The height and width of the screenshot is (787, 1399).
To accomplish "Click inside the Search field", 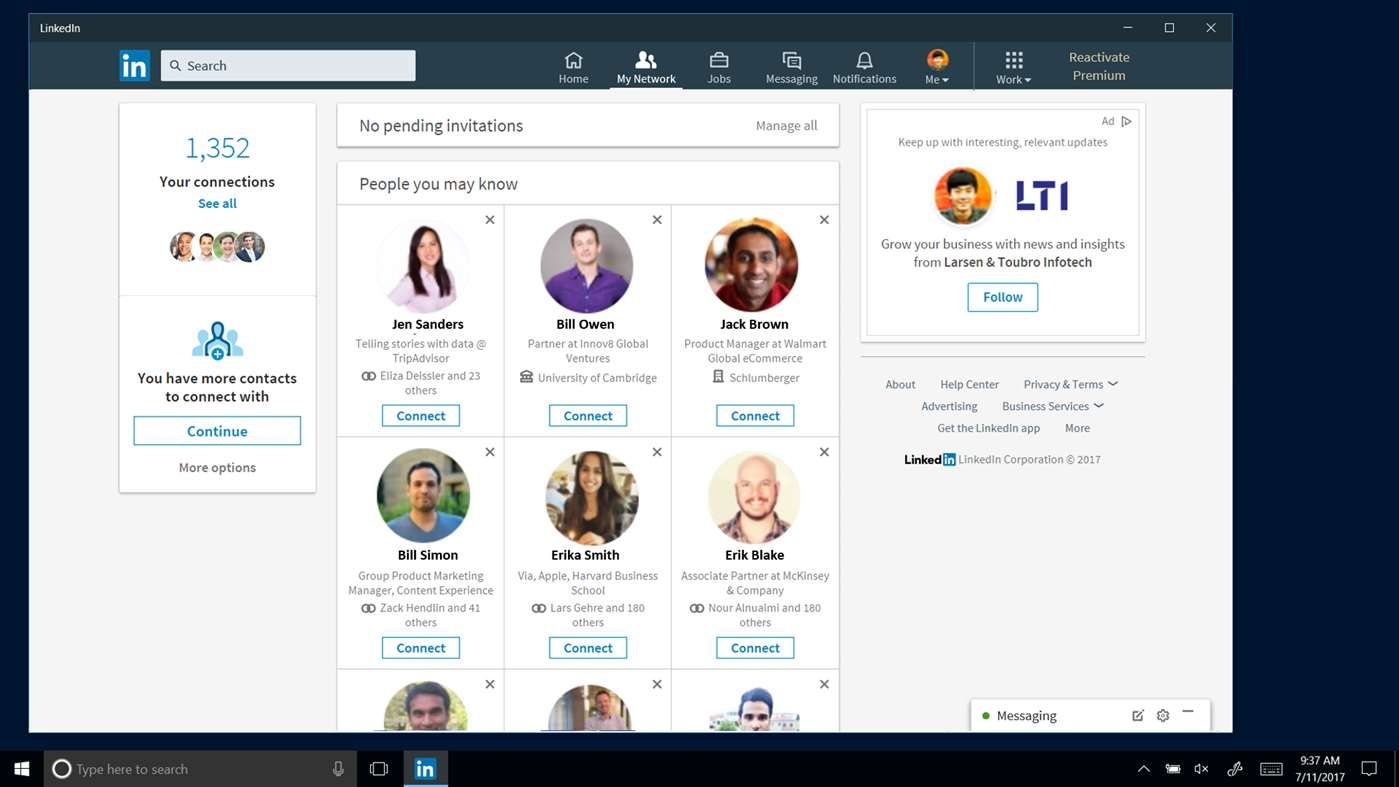I will coord(288,64).
